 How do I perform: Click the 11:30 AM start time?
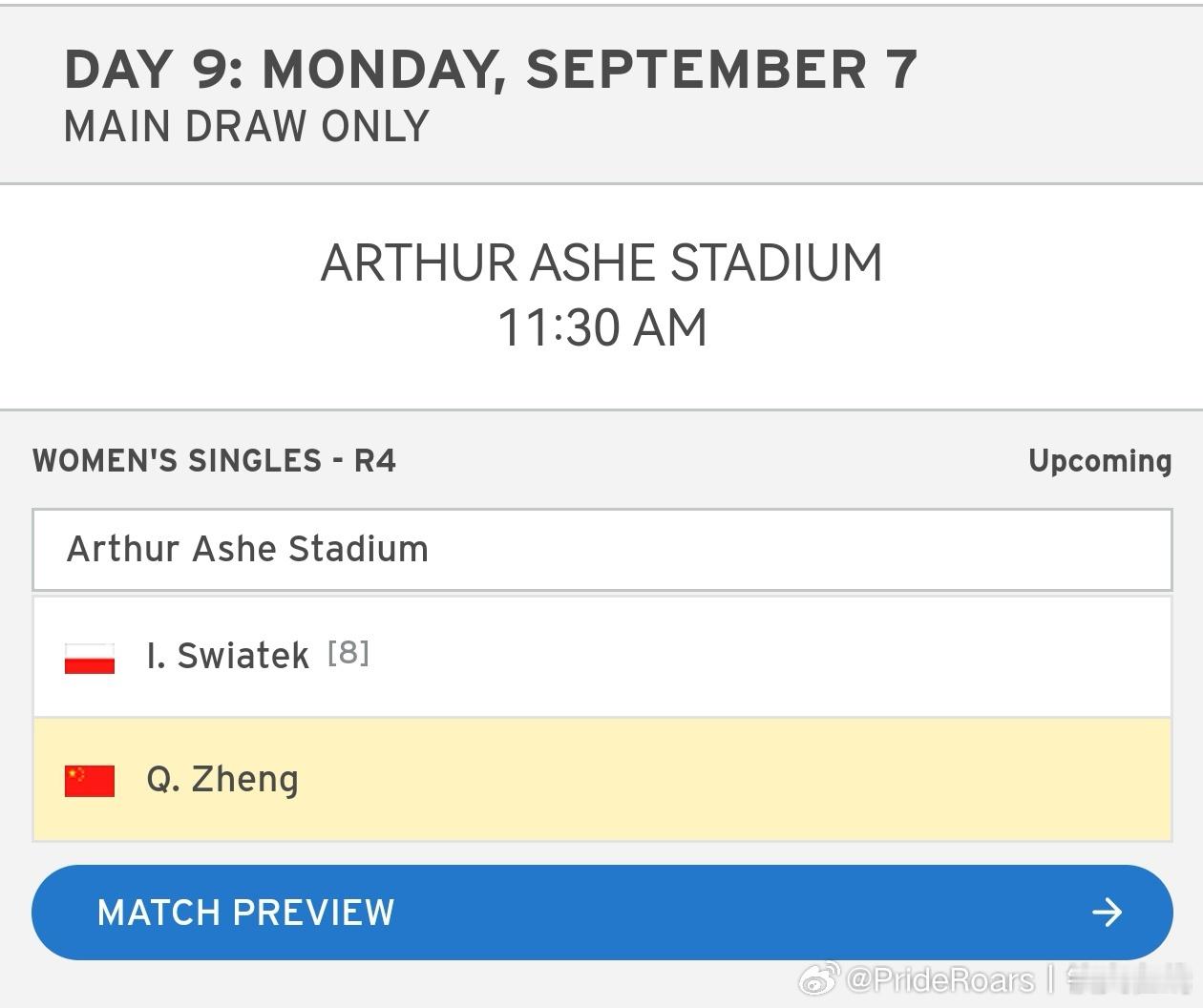601,328
